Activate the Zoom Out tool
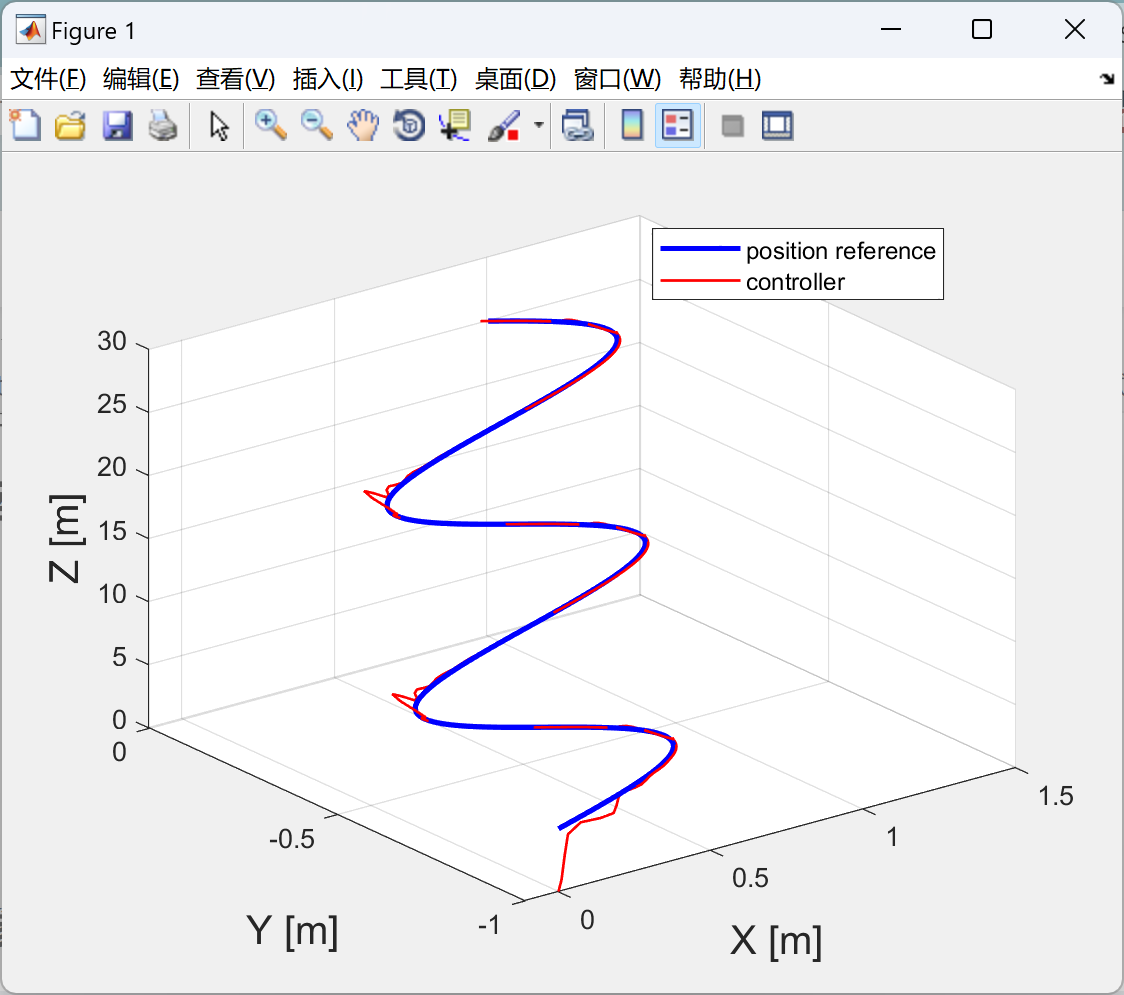This screenshot has height=995, width=1124. tap(316, 125)
